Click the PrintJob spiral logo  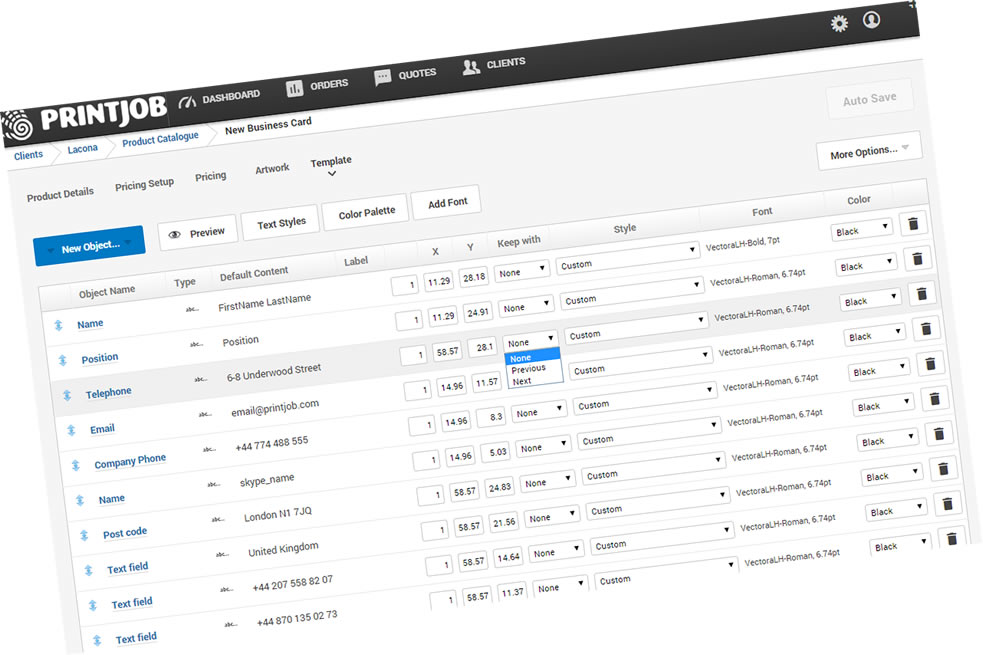point(19,125)
